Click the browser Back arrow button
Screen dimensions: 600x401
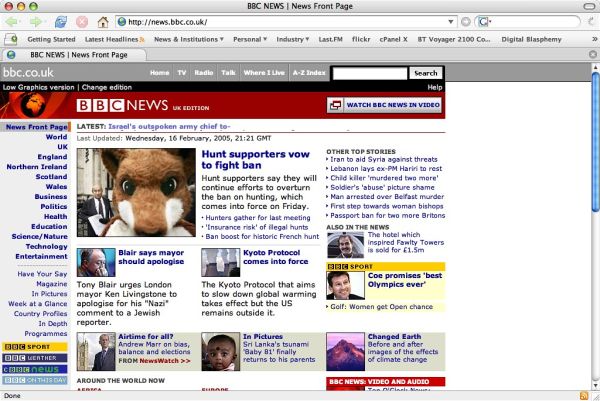pos(11,22)
